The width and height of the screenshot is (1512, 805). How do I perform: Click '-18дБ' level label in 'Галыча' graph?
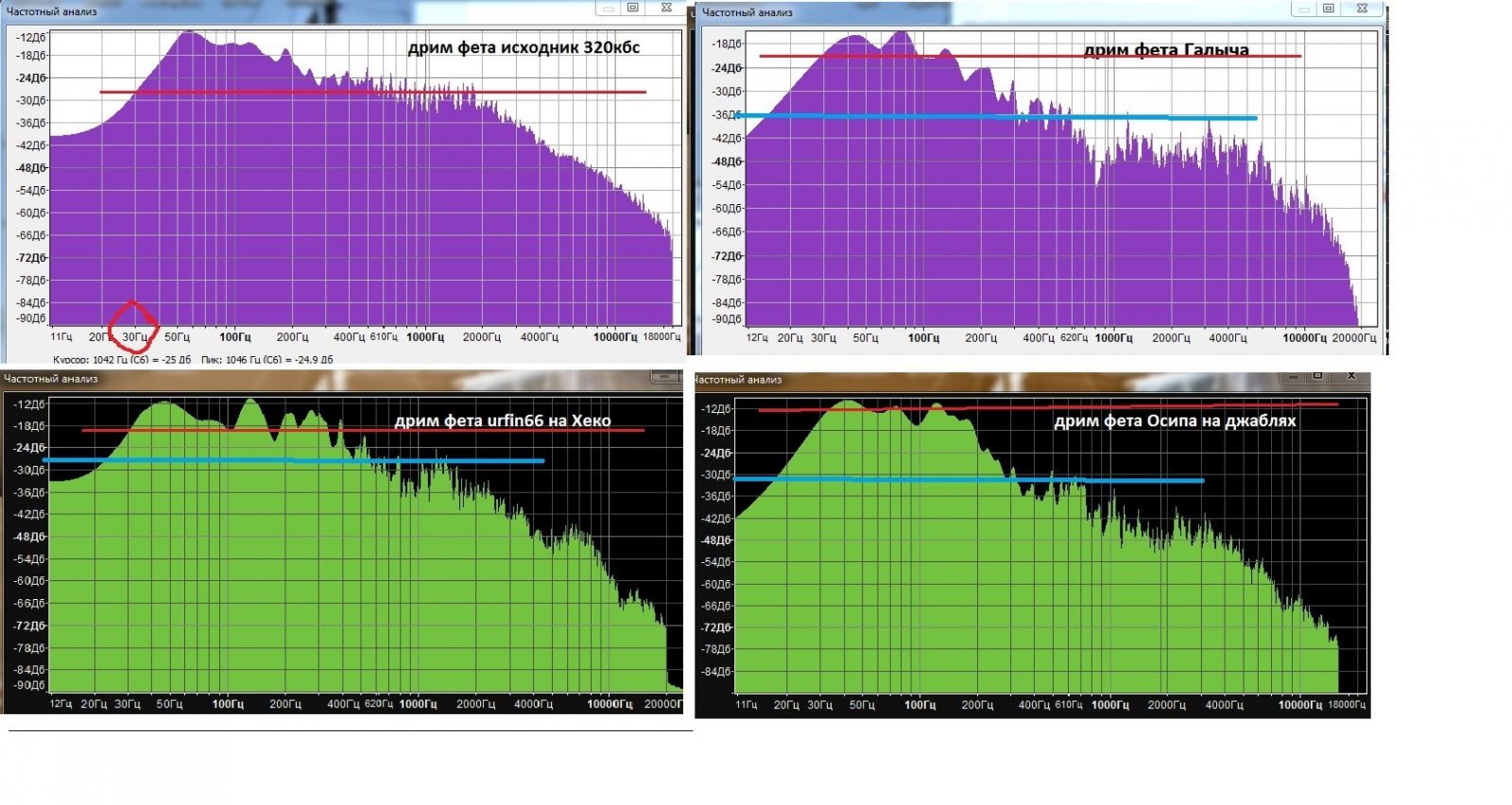(x=727, y=44)
